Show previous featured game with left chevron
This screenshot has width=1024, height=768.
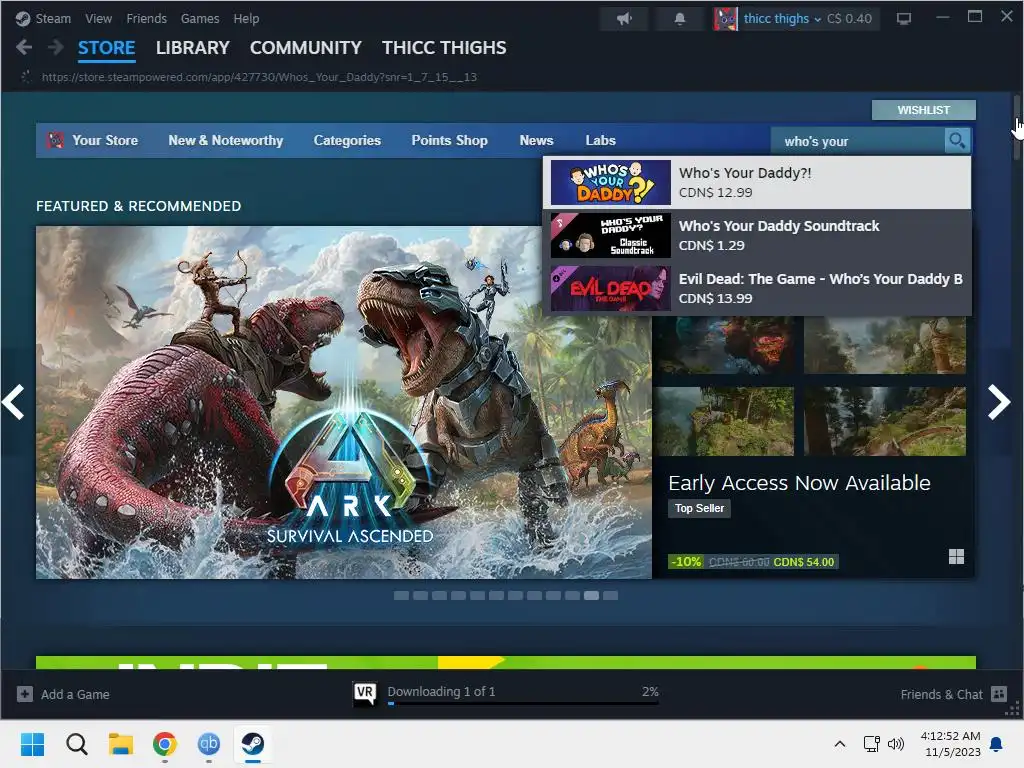click(x=13, y=402)
